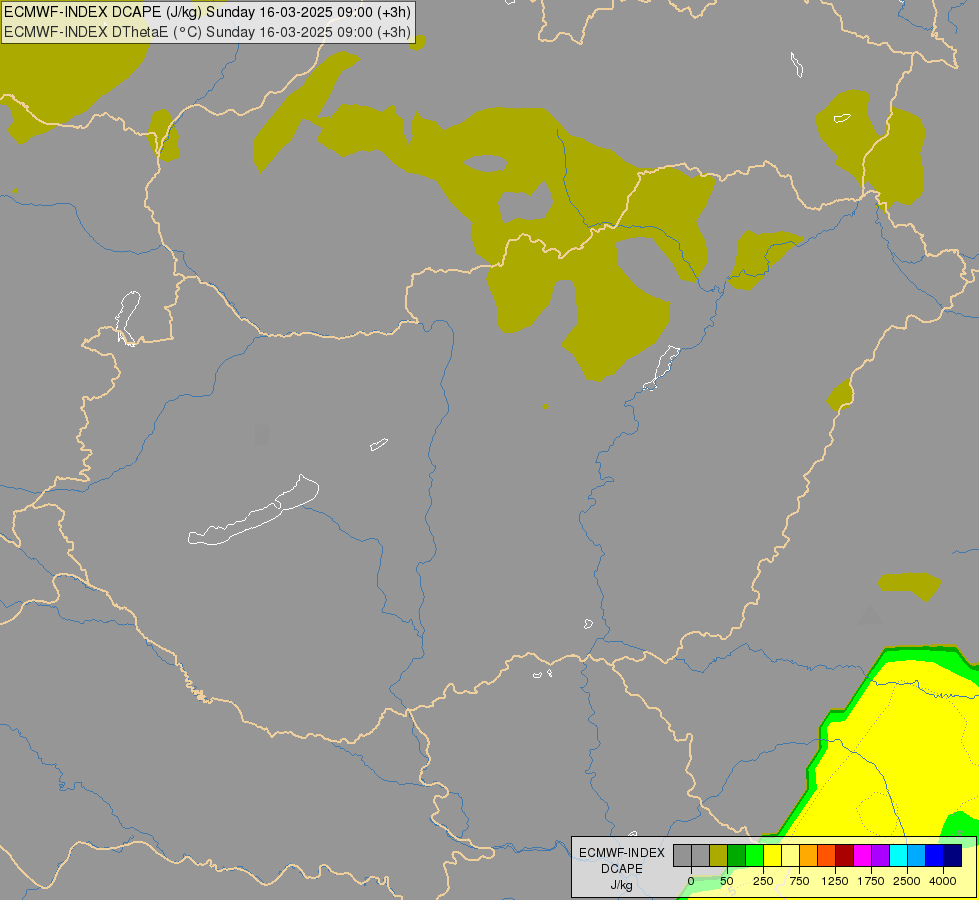Click the dark green legend swatch
The height and width of the screenshot is (900, 979).
(x=737, y=856)
